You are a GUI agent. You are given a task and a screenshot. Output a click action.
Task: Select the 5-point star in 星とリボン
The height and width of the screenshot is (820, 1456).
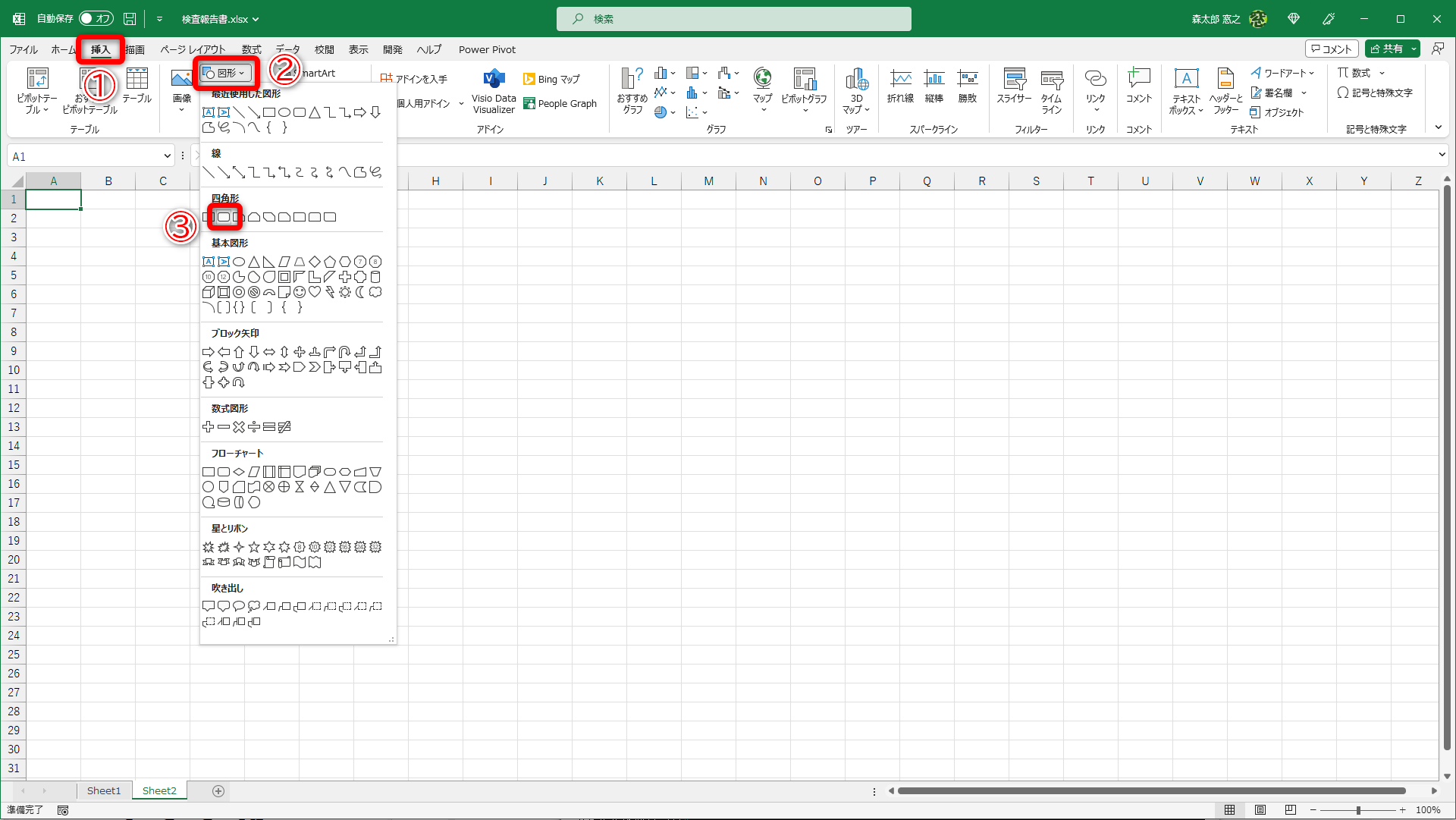tap(254, 547)
